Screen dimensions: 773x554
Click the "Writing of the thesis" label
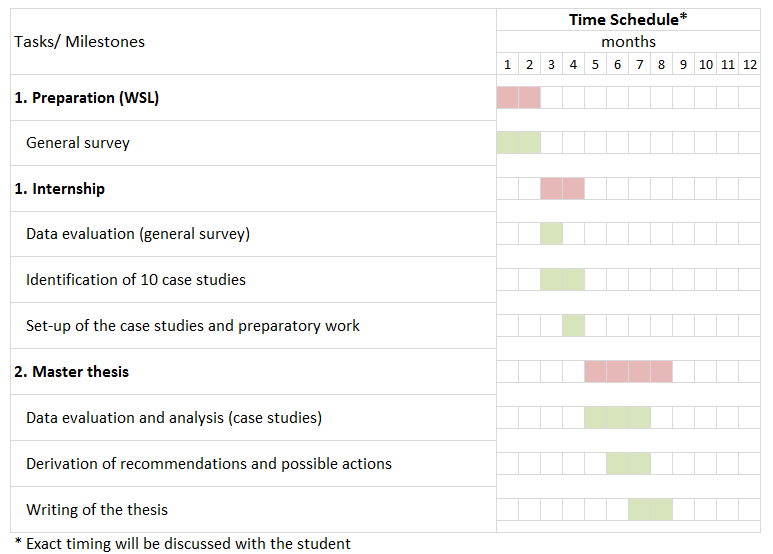97,510
